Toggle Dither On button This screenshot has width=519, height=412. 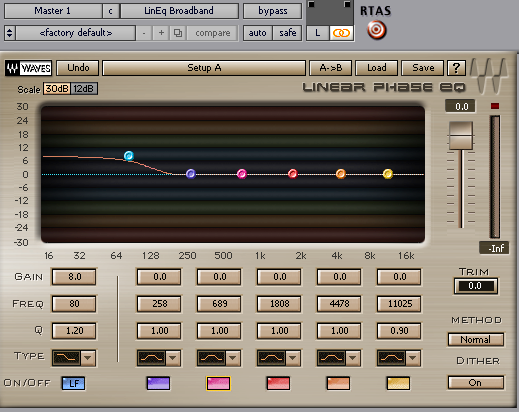tap(476, 383)
